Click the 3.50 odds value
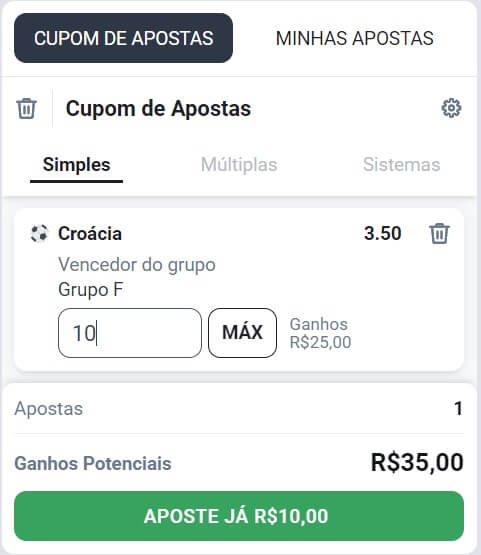 tap(383, 234)
